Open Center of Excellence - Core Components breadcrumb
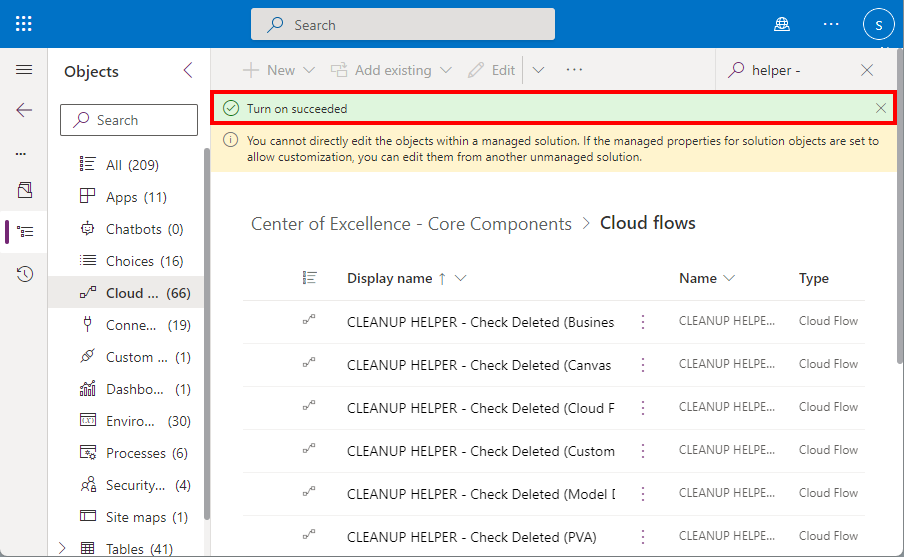 click(x=411, y=224)
